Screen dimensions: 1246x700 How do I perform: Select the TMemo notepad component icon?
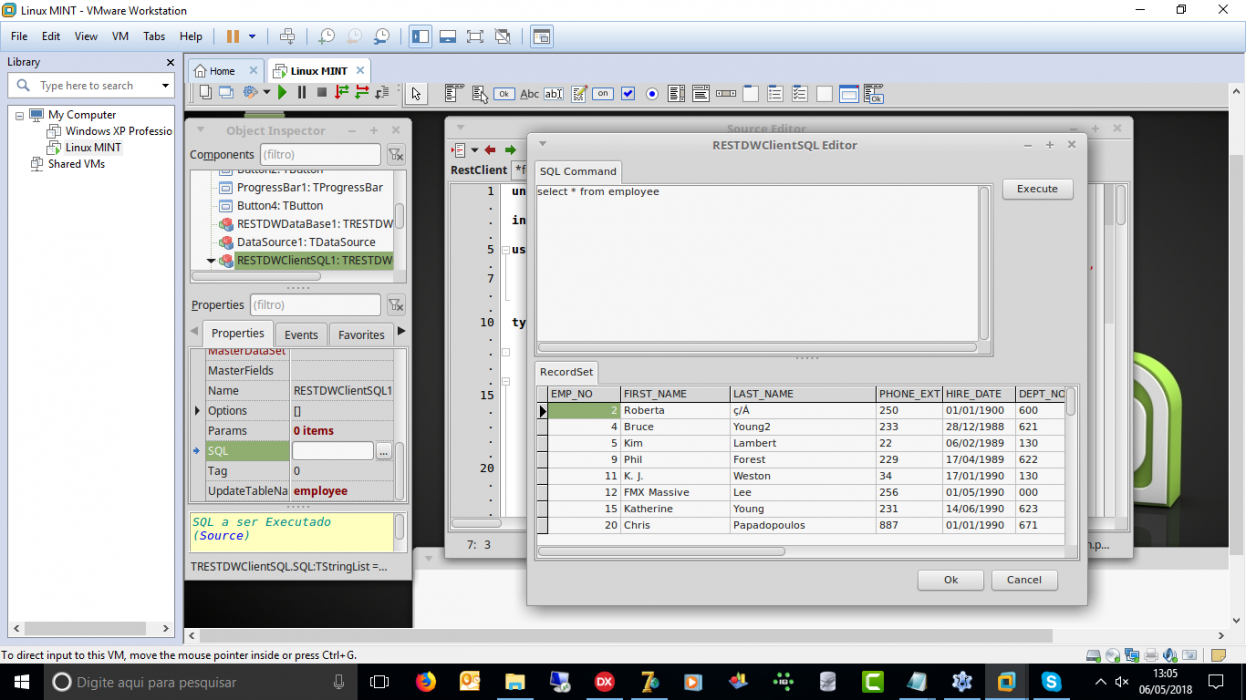(x=579, y=94)
